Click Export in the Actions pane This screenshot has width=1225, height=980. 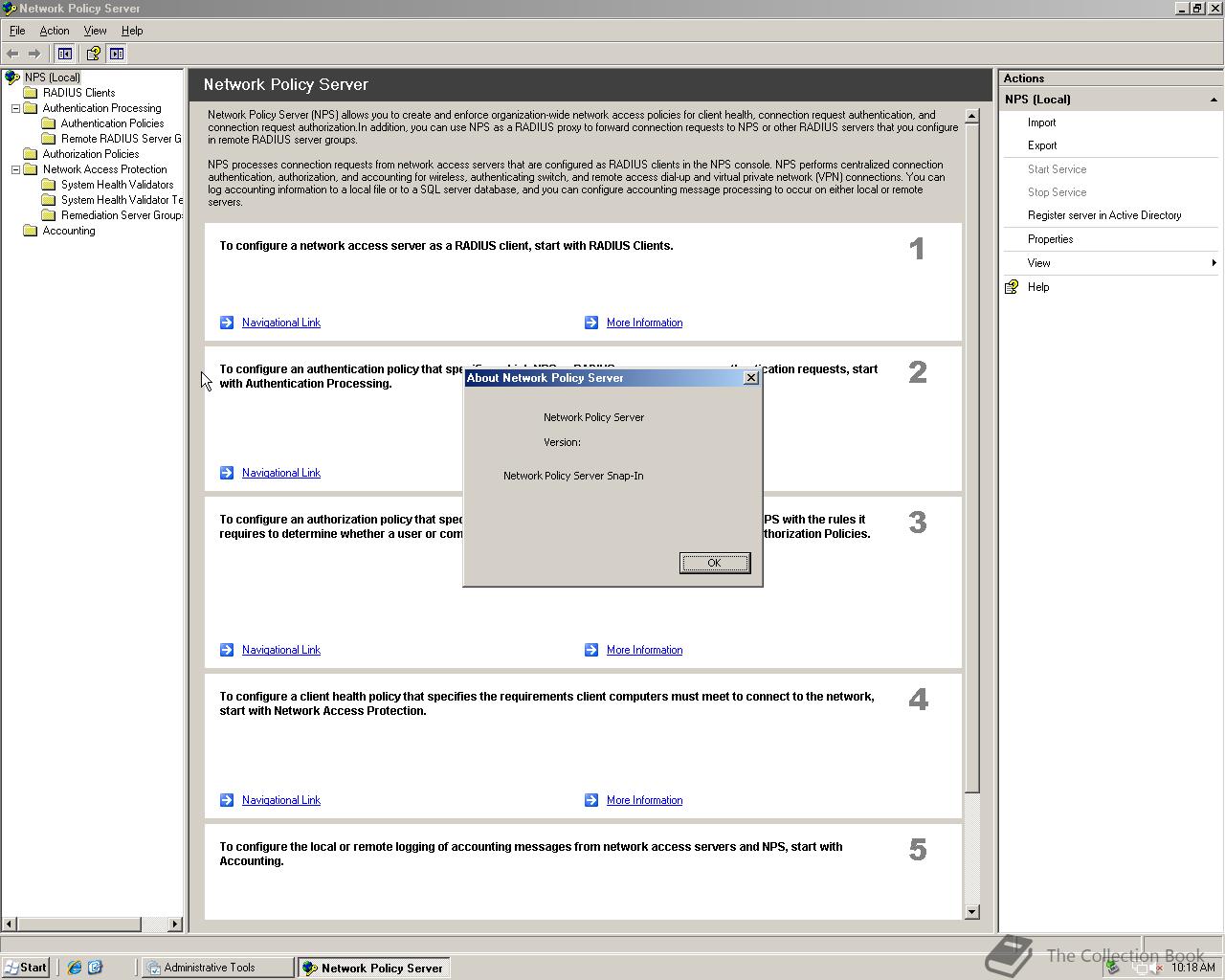[x=1042, y=145]
